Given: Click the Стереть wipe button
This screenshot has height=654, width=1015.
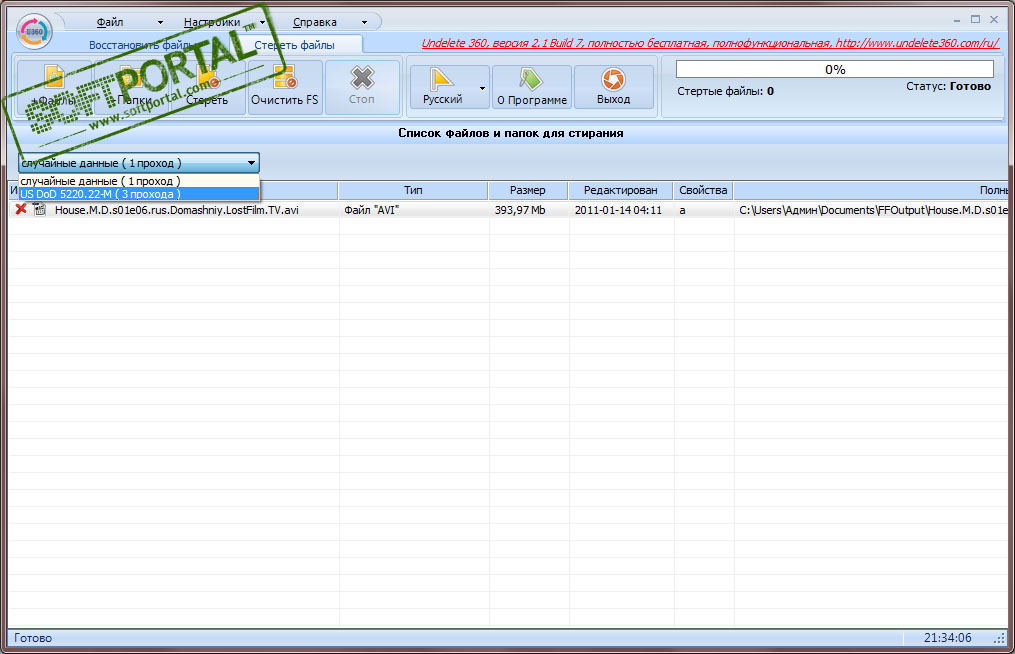Looking at the screenshot, I should point(207,87).
